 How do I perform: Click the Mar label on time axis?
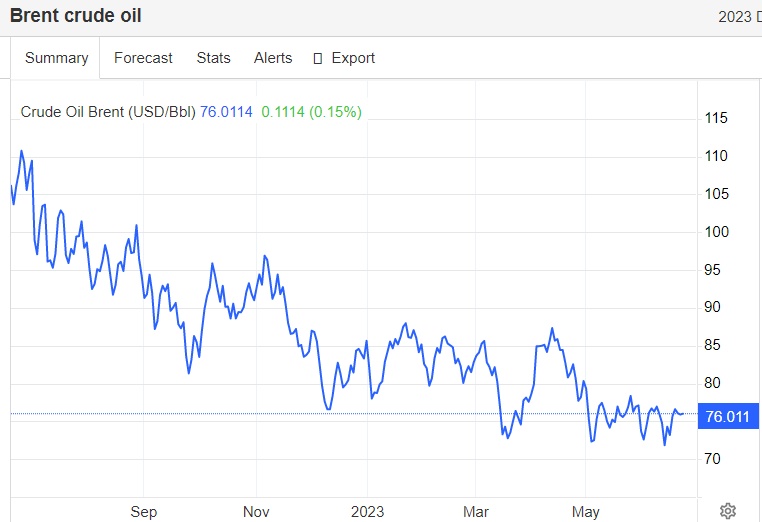click(476, 512)
